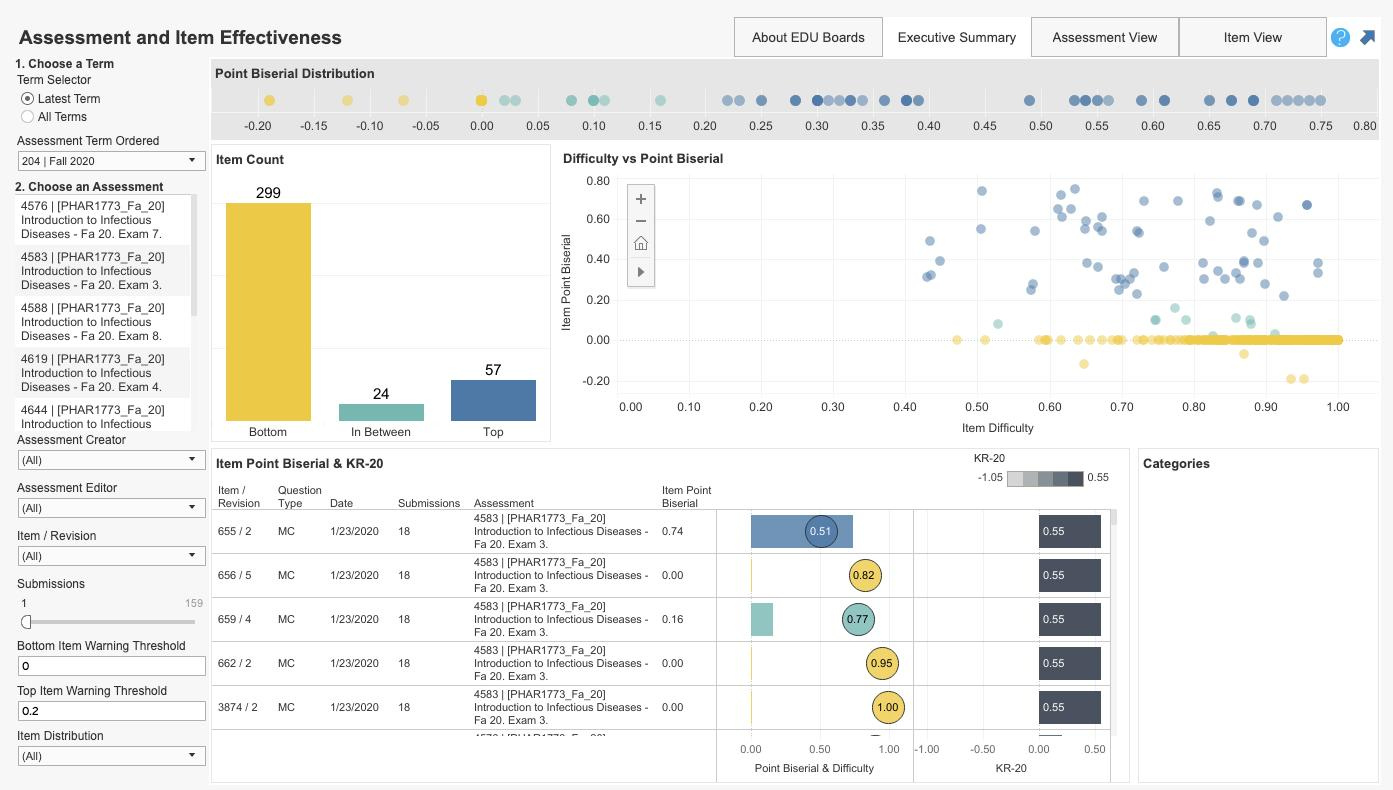Zoom out on the scatter plot
This screenshot has height=790, width=1393.
coord(641,221)
